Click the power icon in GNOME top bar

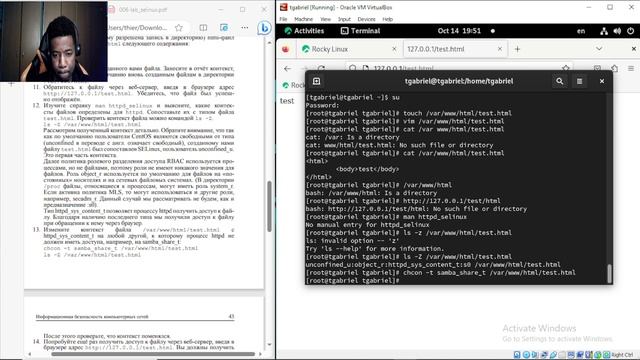click(630, 31)
